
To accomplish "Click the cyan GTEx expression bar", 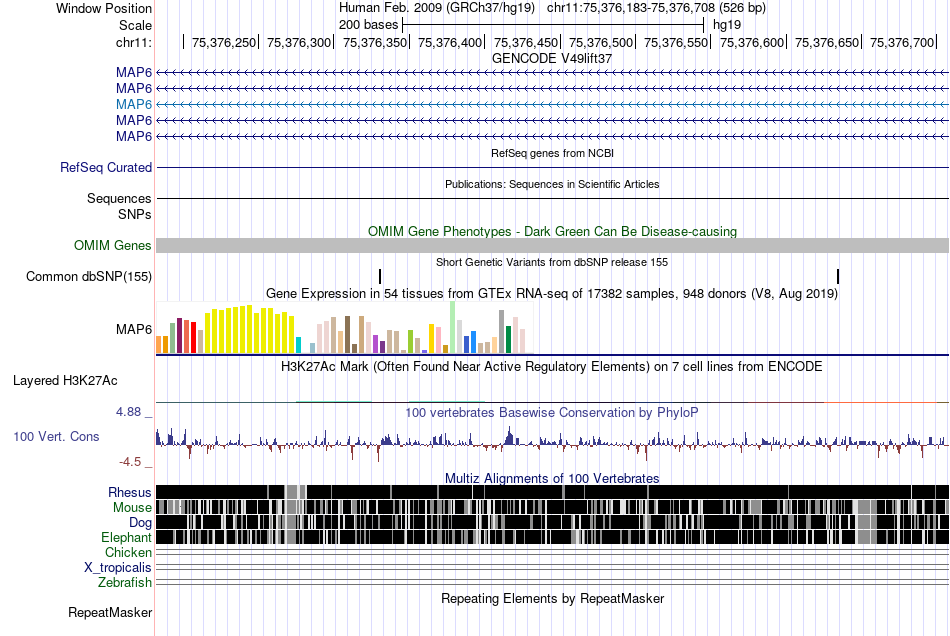I will tap(299, 345).
